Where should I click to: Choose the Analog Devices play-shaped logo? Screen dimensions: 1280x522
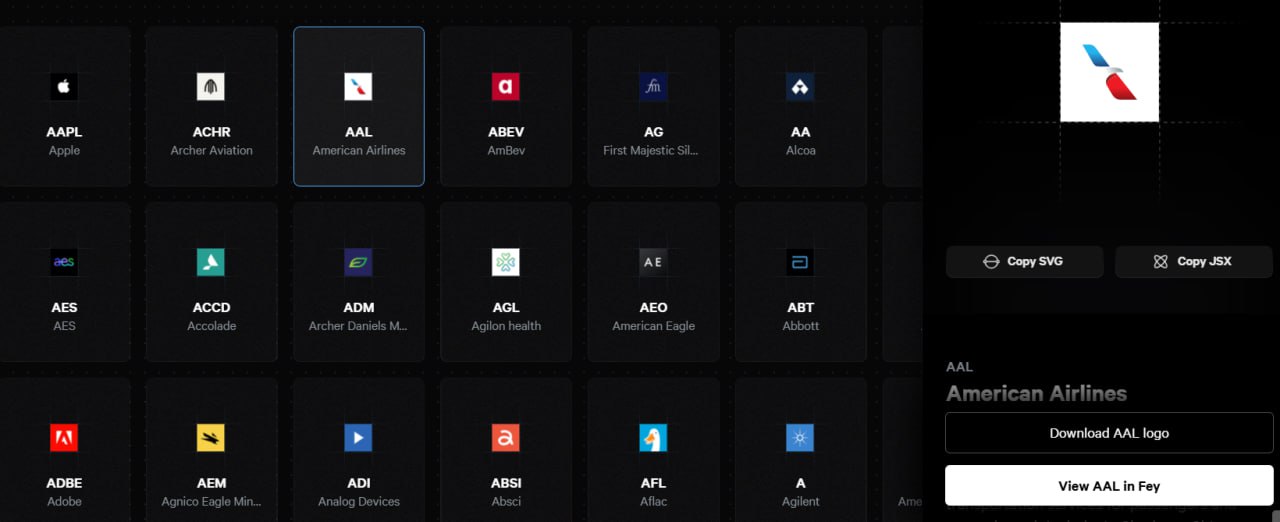click(x=358, y=438)
